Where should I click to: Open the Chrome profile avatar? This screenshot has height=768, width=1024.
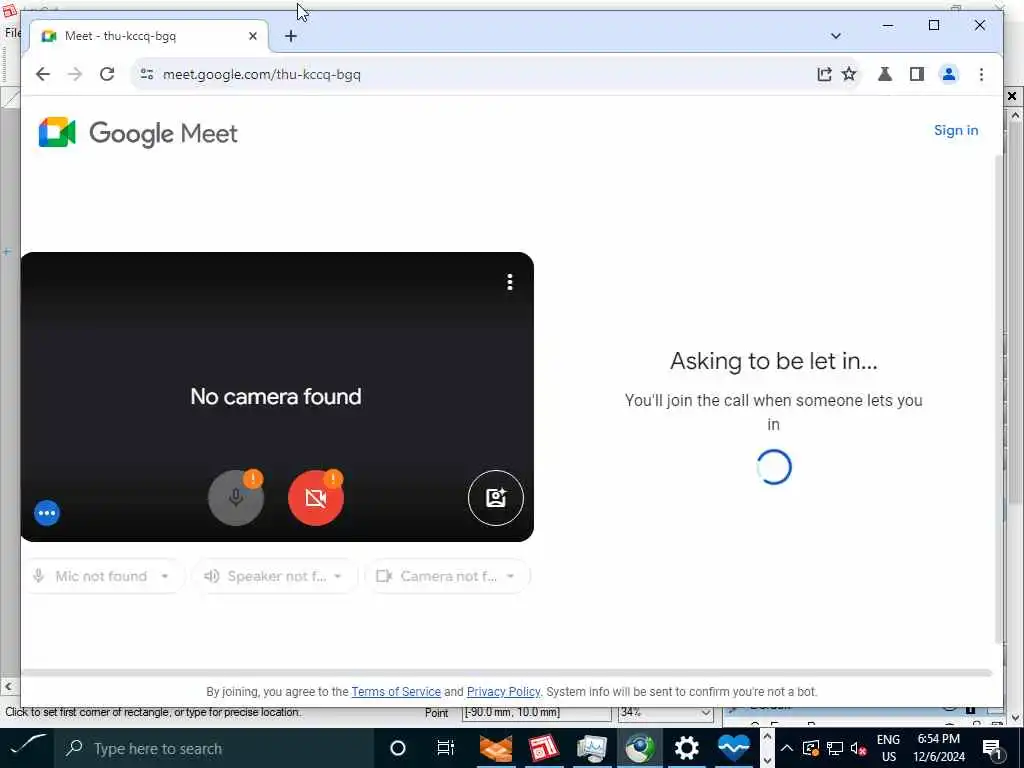tap(949, 74)
